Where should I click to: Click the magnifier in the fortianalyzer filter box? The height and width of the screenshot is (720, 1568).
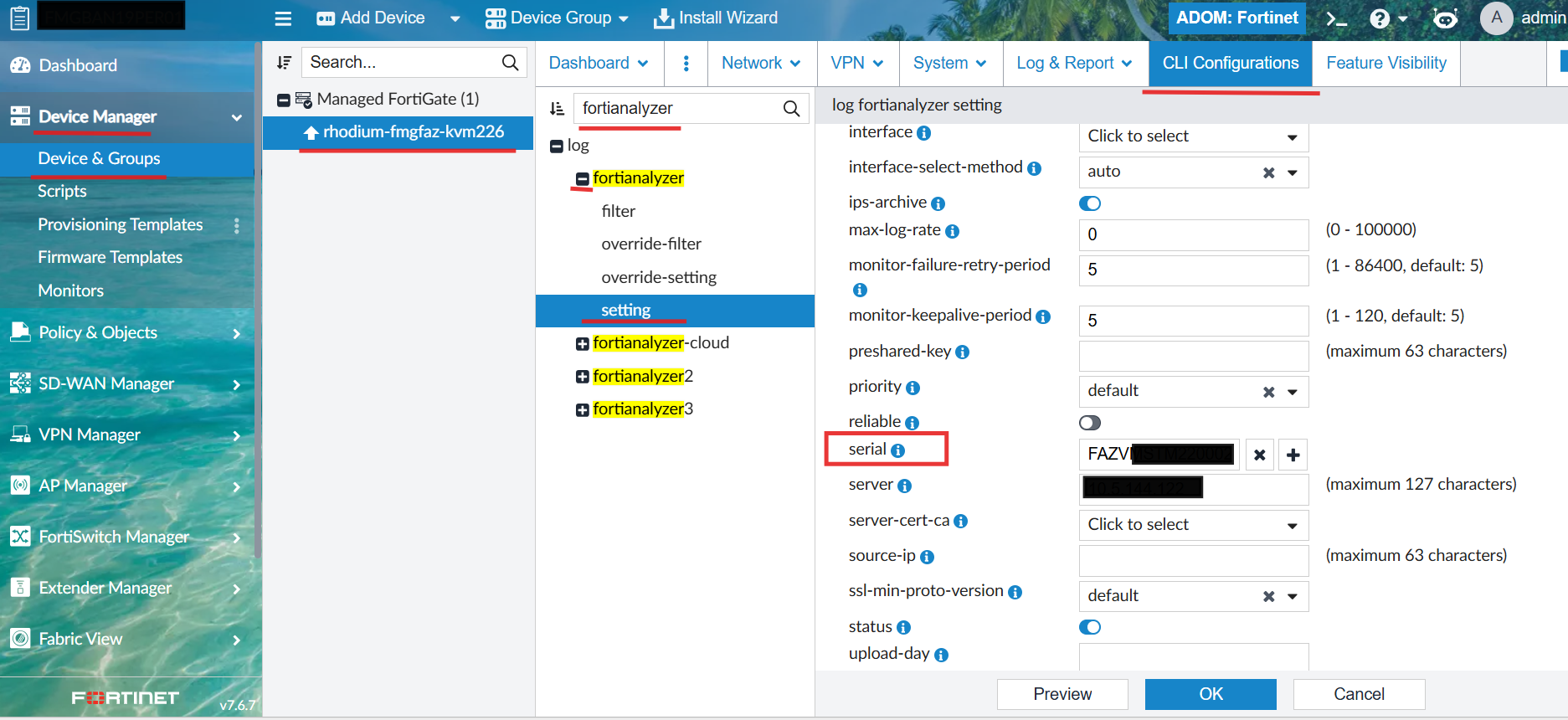click(791, 108)
